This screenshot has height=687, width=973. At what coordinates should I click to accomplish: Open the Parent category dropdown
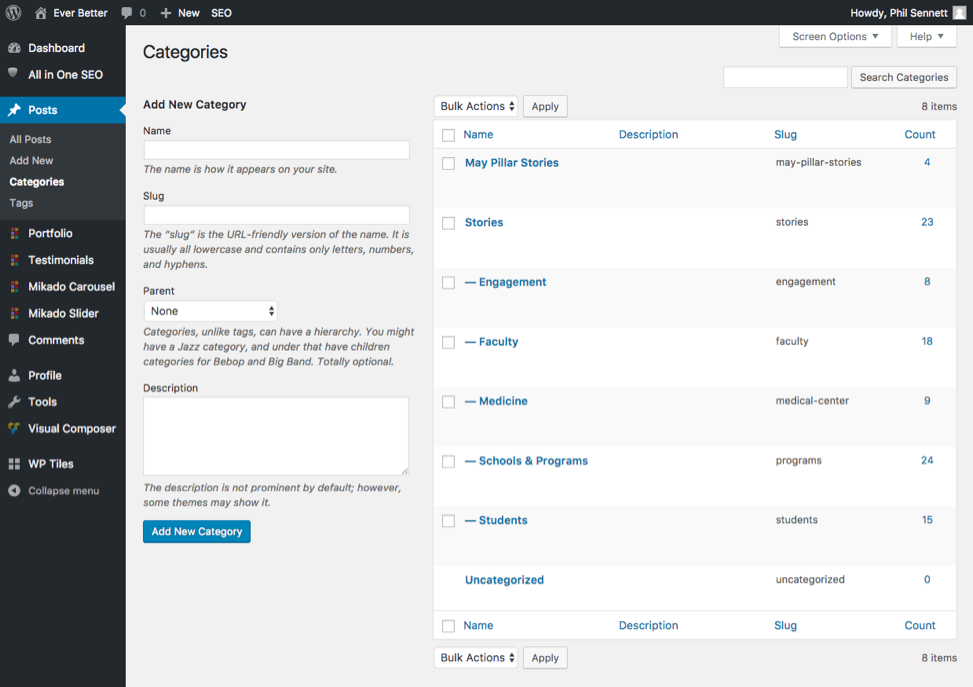pos(210,311)
